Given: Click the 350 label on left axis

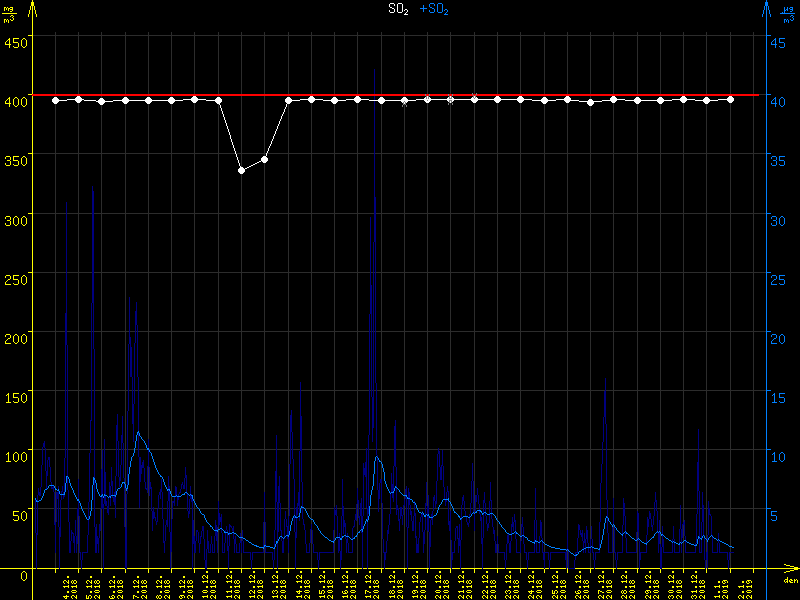Looking at the screenshot, I should tap(16, 157).
